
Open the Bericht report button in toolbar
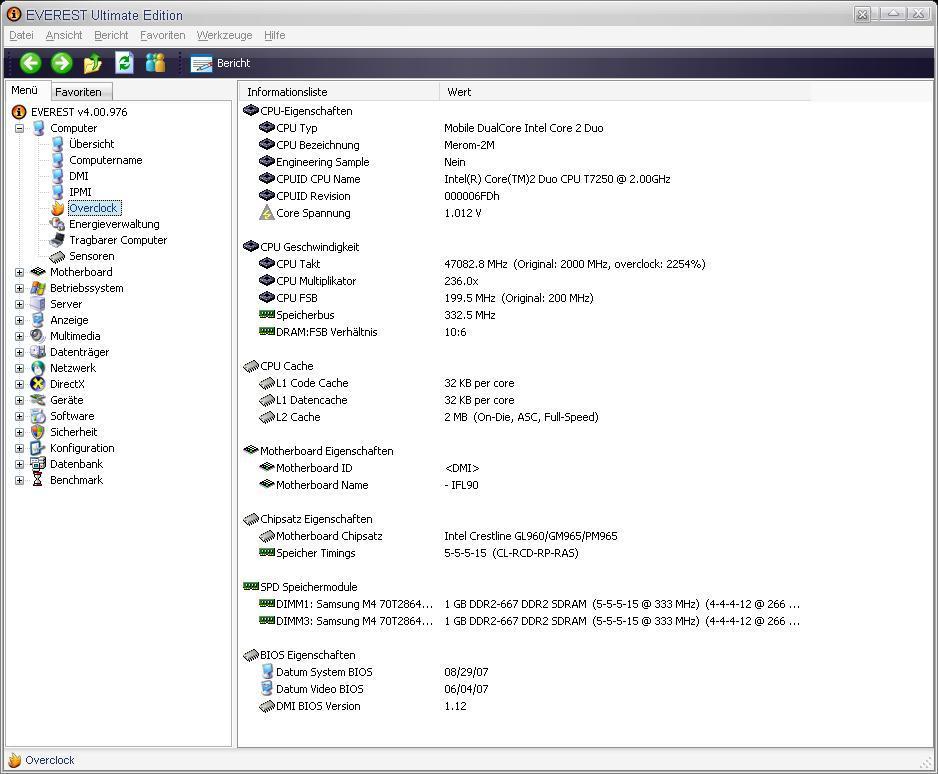[220, 63]
